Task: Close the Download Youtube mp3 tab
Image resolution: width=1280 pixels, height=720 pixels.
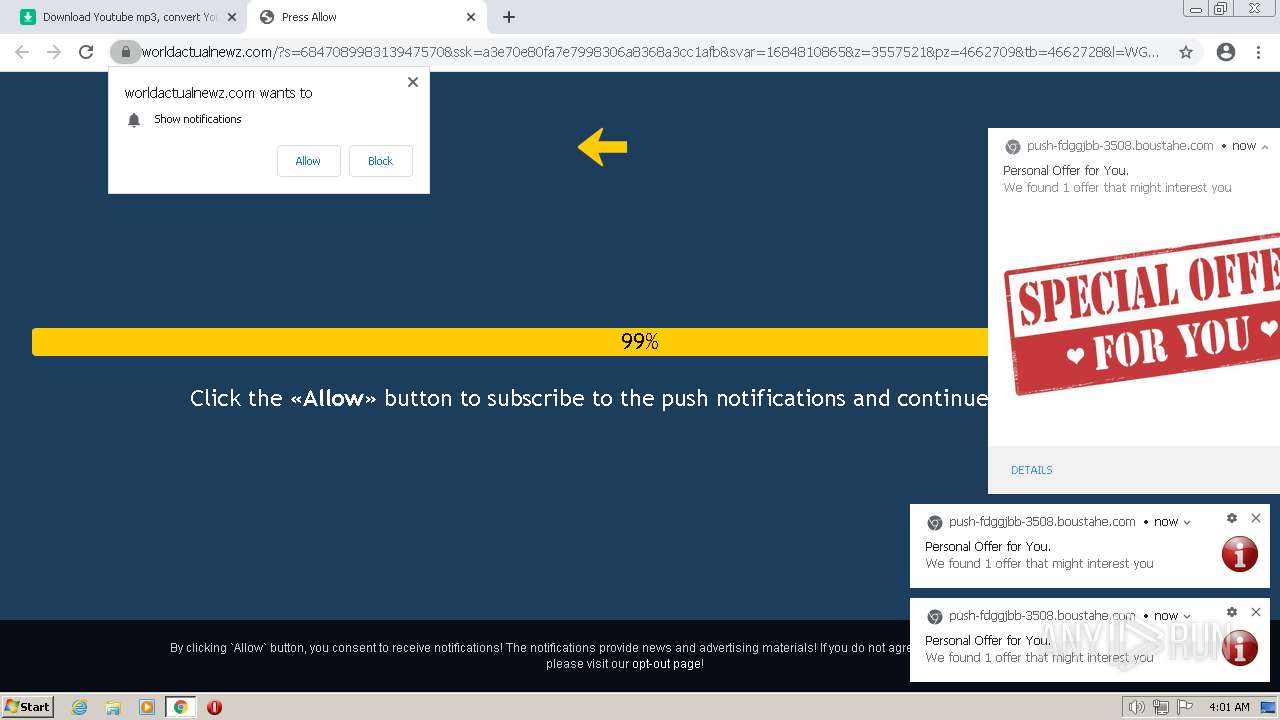Action: [232, 17]
